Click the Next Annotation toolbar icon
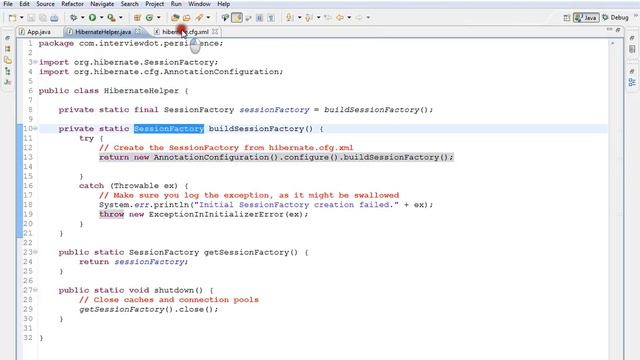The image size is (640, 360). pos(290,18)
